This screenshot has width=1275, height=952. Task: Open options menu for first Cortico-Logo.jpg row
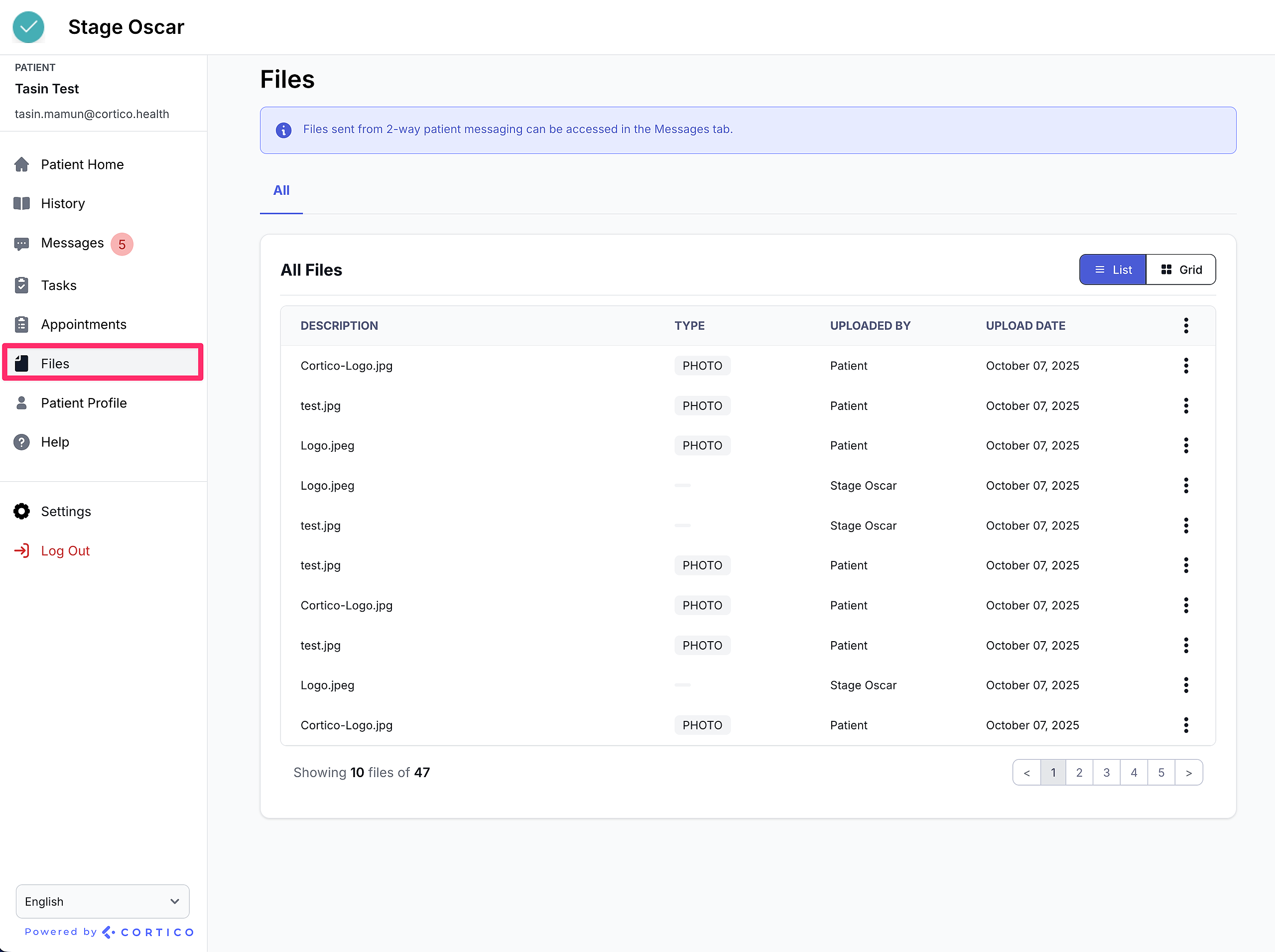pyautogui.click(x=1186, y=365)
